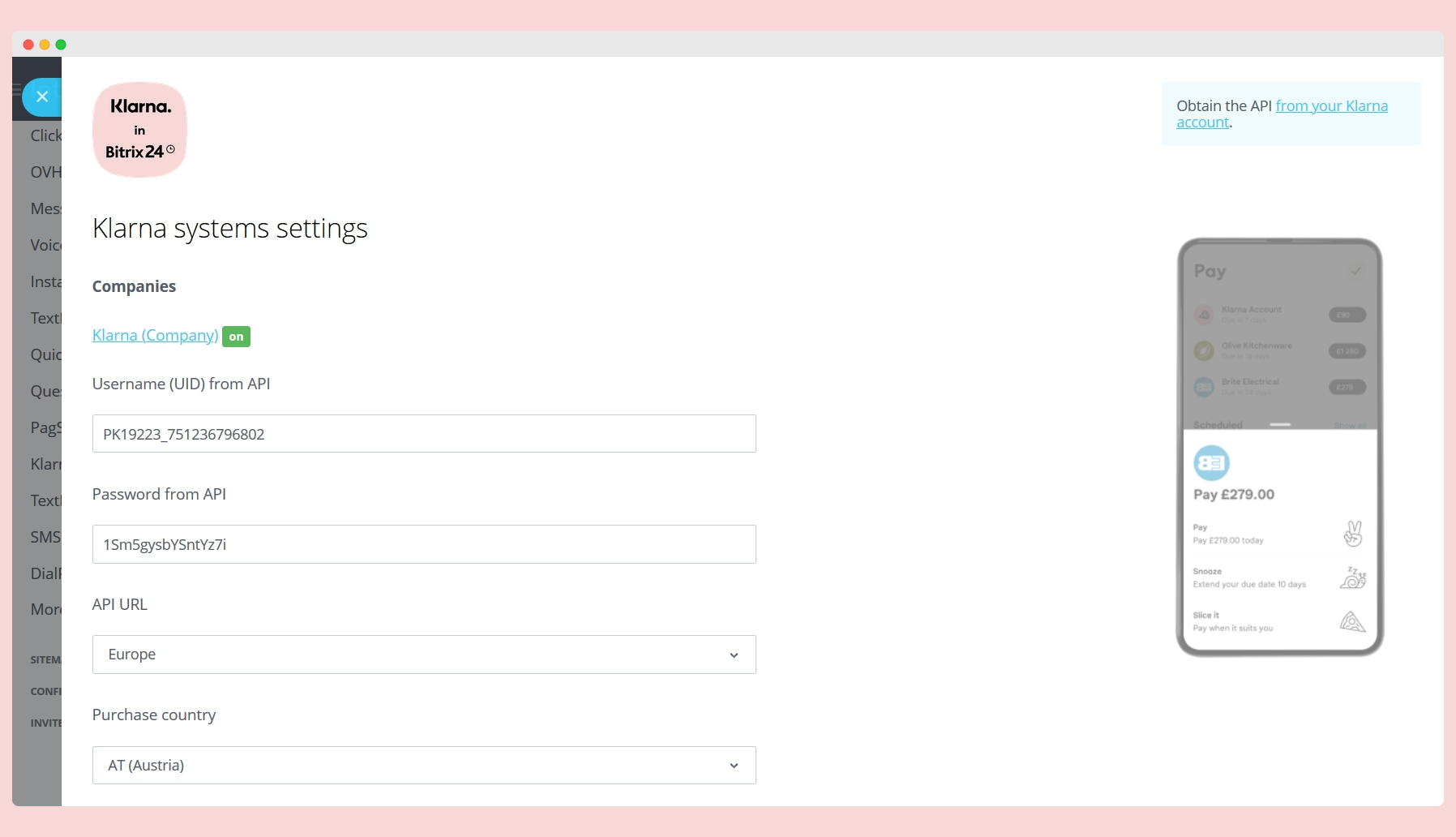
Task: Open the API URL dropdown showing Europe
Action: [x=424, y=655]
